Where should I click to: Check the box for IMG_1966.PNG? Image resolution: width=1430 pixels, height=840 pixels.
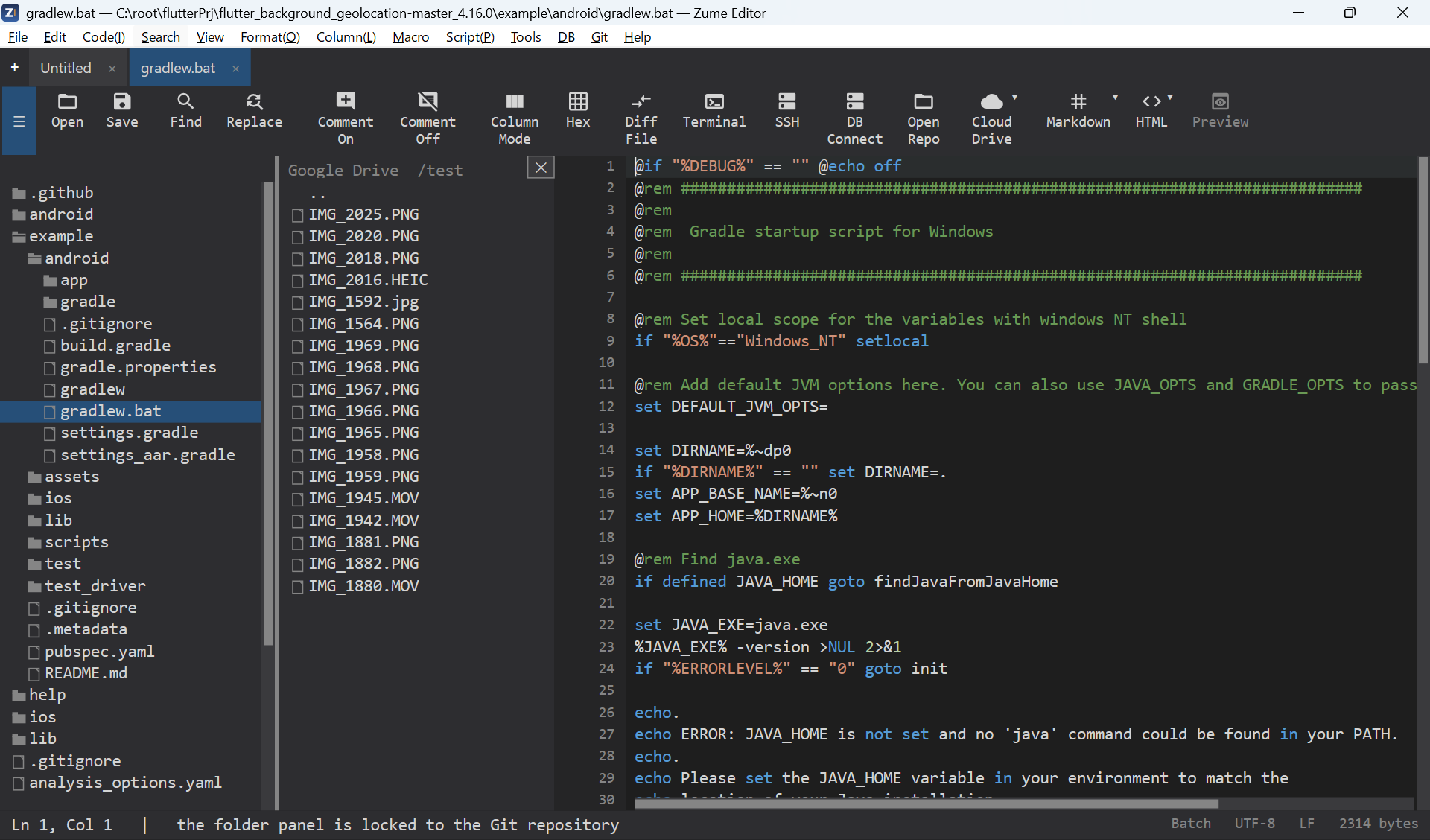(298, 412)
